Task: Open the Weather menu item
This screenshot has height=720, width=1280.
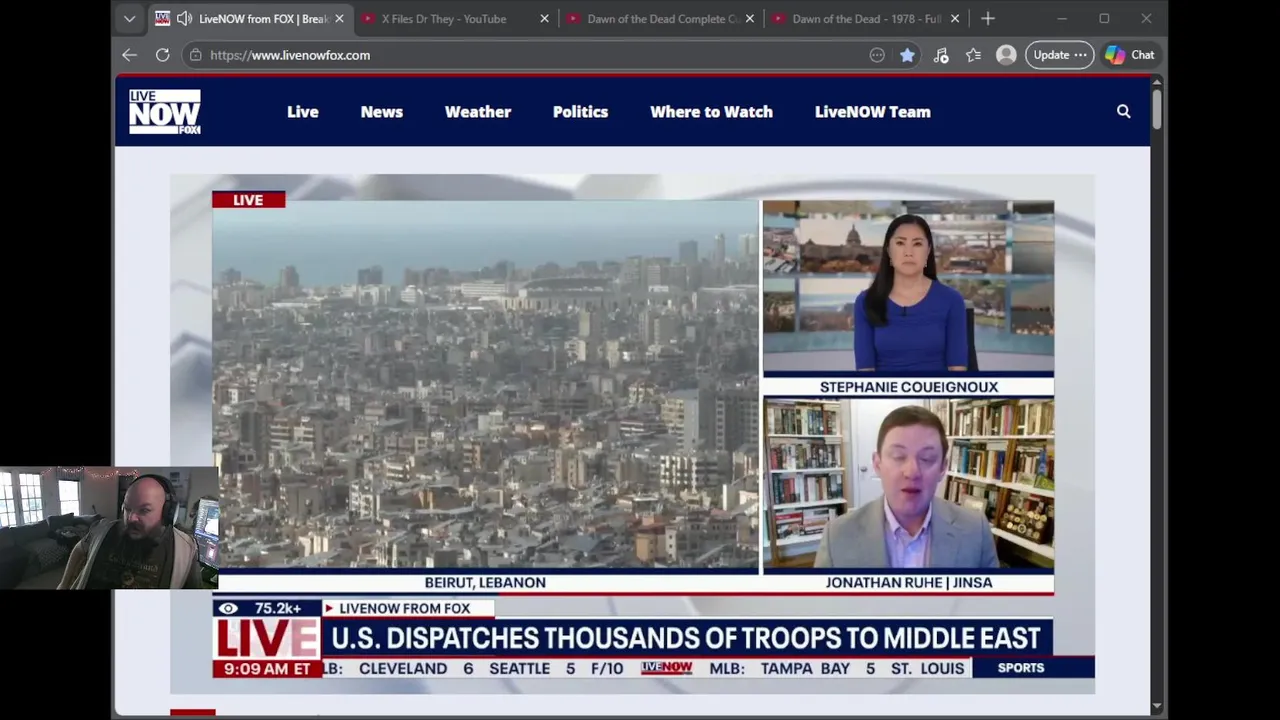Action: (478, 112)
